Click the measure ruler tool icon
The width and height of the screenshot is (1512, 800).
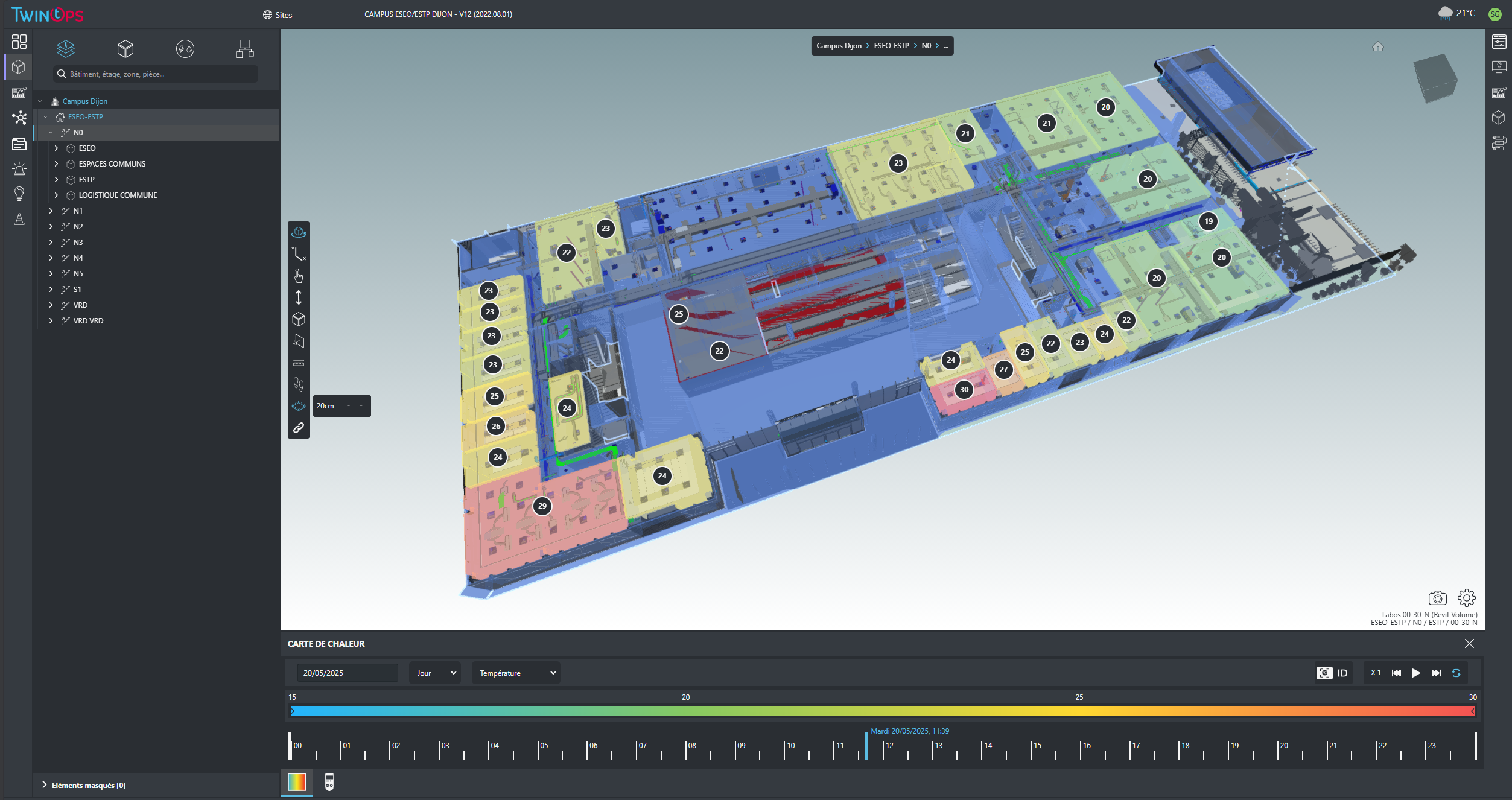[x=298, y=363]
